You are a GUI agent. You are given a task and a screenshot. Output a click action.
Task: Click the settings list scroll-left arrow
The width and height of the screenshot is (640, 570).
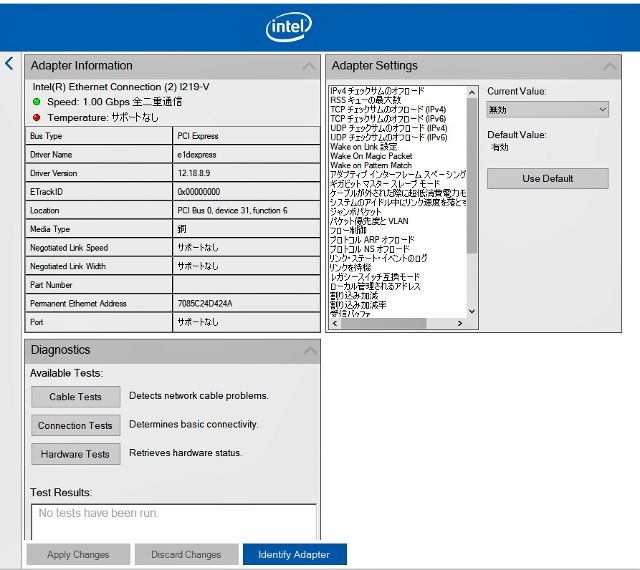pyautogui.click(x=335, y=323)
